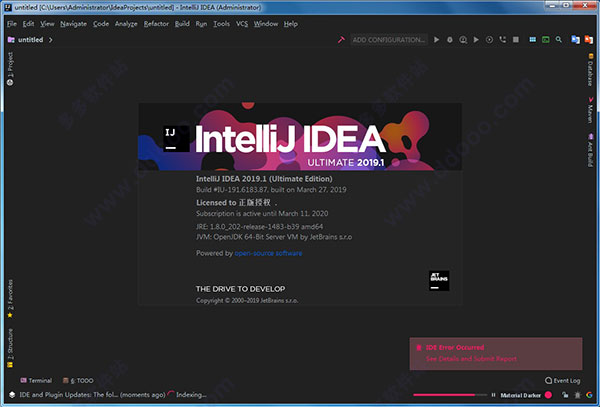Open the Event Log
Viewport: 600px width, 407px height.
click(x=562, y=381)
